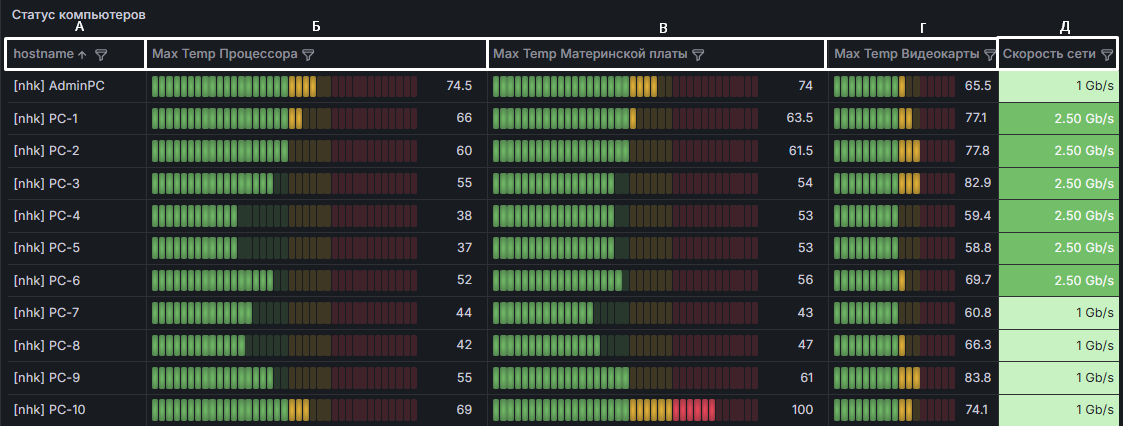Image resolution: width=1123 pixels, height=426 pixels.
Task: Open filter for Max Temp Процессора column
Action: (309, 54)
